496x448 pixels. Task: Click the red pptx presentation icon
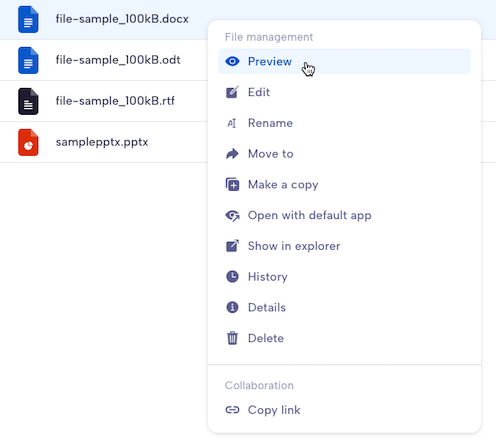click(28, 142)
